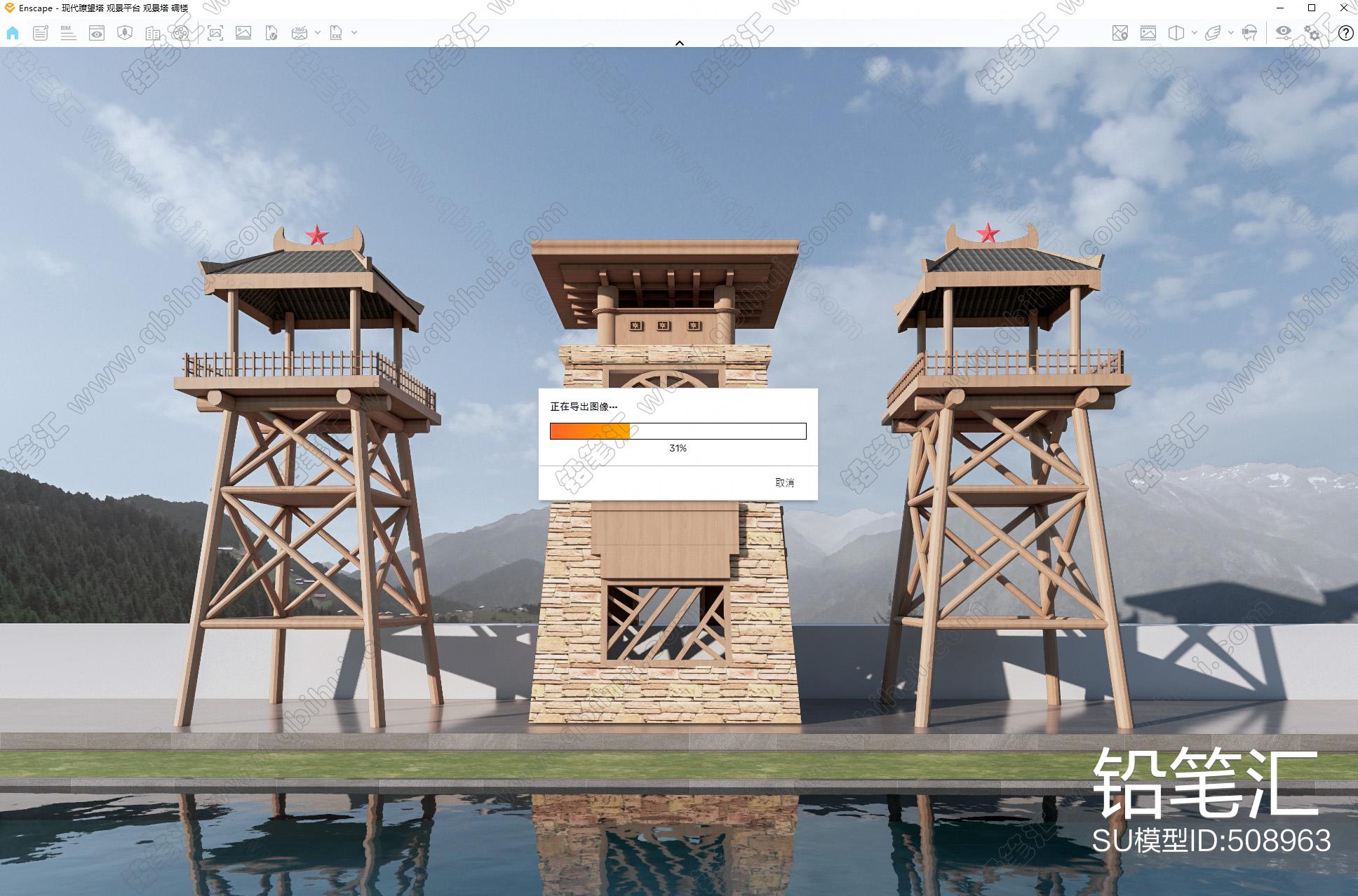This screenshot has height=896, width=1358.
Task: Cancel the image export with 取消
Action: 784,482
